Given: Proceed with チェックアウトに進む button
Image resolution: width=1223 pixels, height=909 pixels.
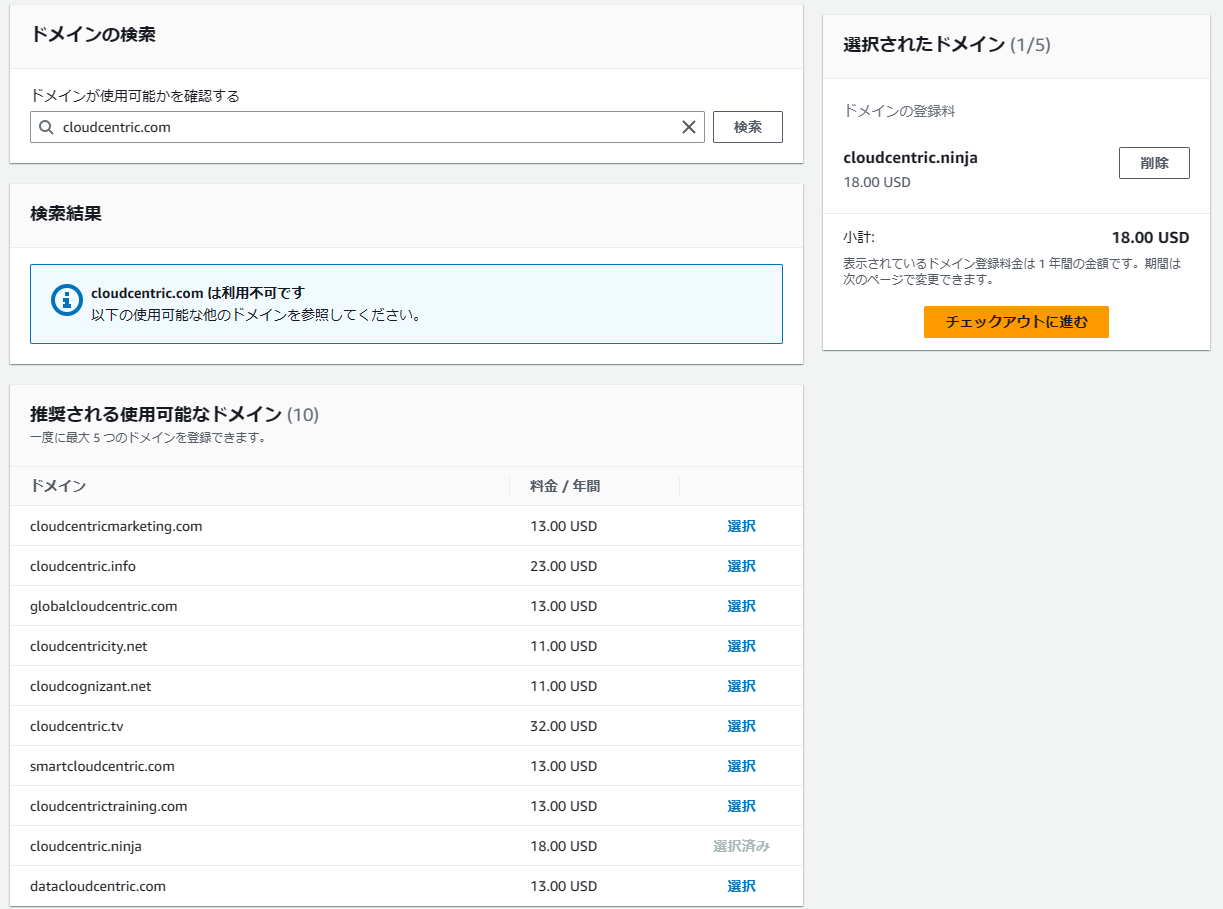Looking at the screenshot, I should [1016, 322].
